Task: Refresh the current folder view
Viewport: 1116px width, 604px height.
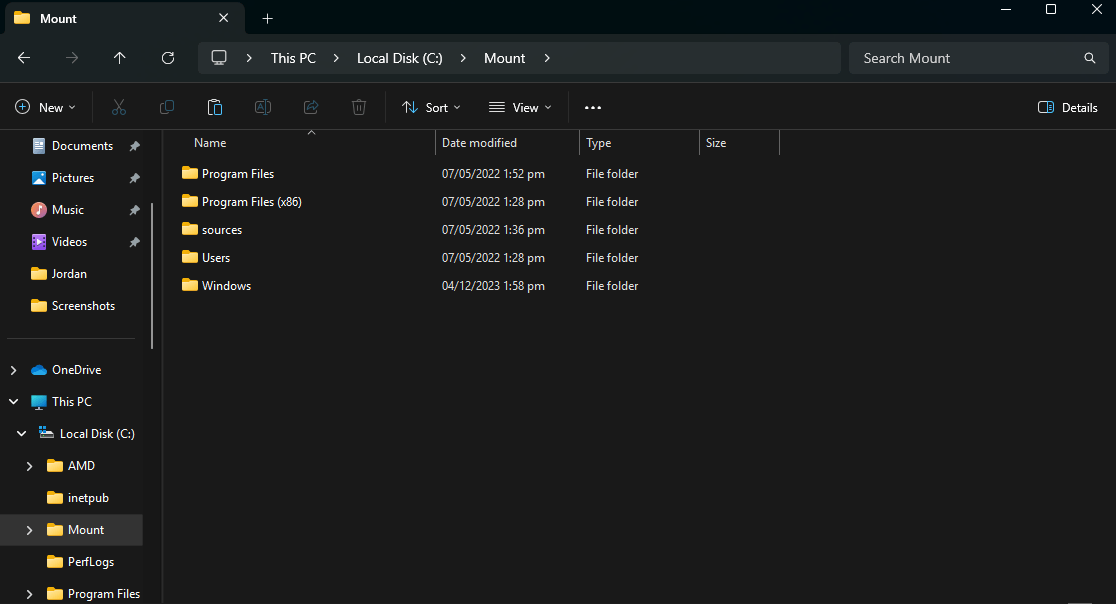Action: click(x=168, y=58)
